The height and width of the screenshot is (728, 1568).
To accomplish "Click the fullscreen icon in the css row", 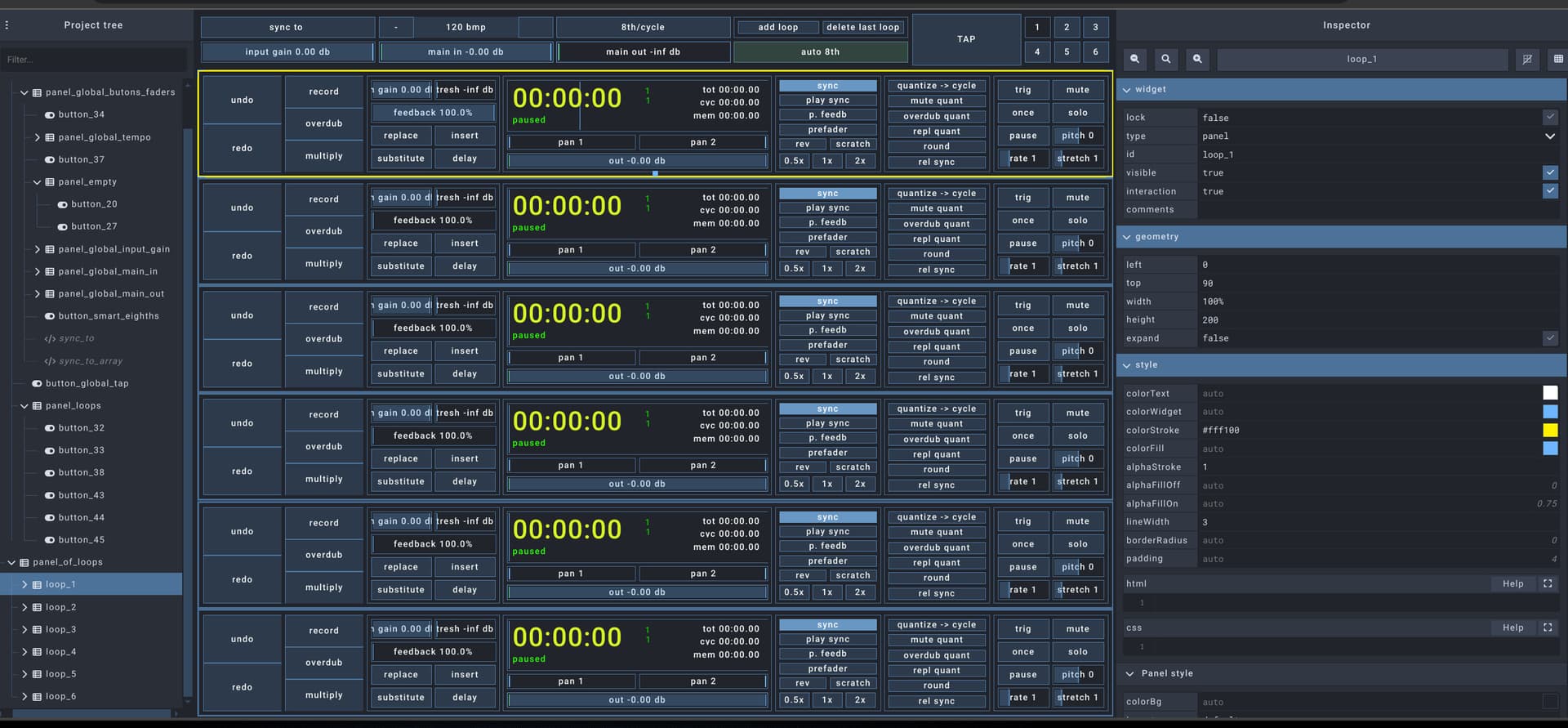I will coord(1547,628).
